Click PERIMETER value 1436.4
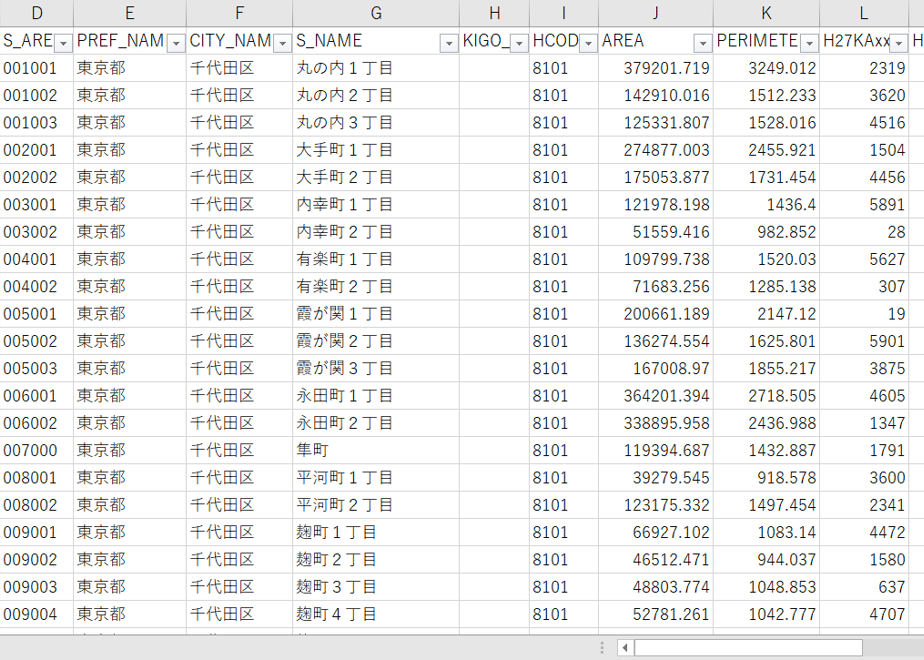This screenshot has height=660, width=924. tap(766, 204)
